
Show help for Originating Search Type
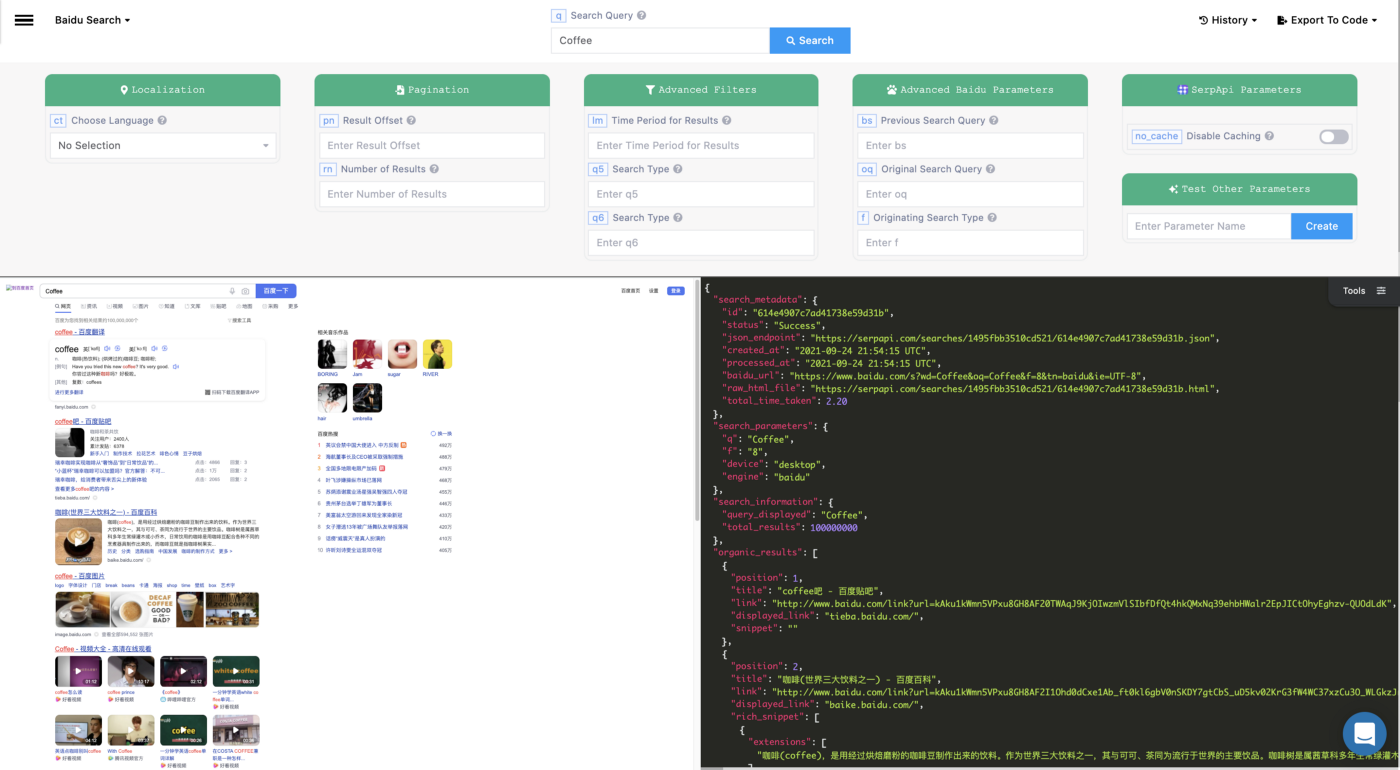click(992, 218)
